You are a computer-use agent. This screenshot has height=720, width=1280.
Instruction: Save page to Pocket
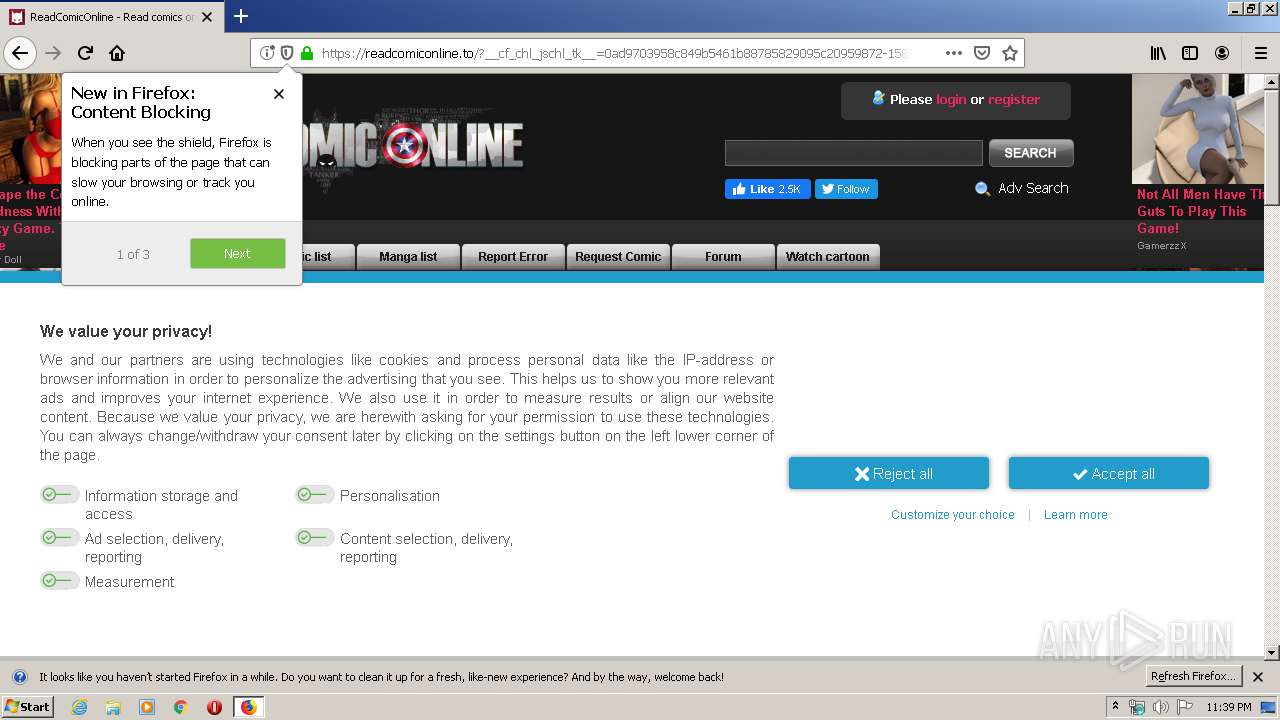tap(982, 53)
